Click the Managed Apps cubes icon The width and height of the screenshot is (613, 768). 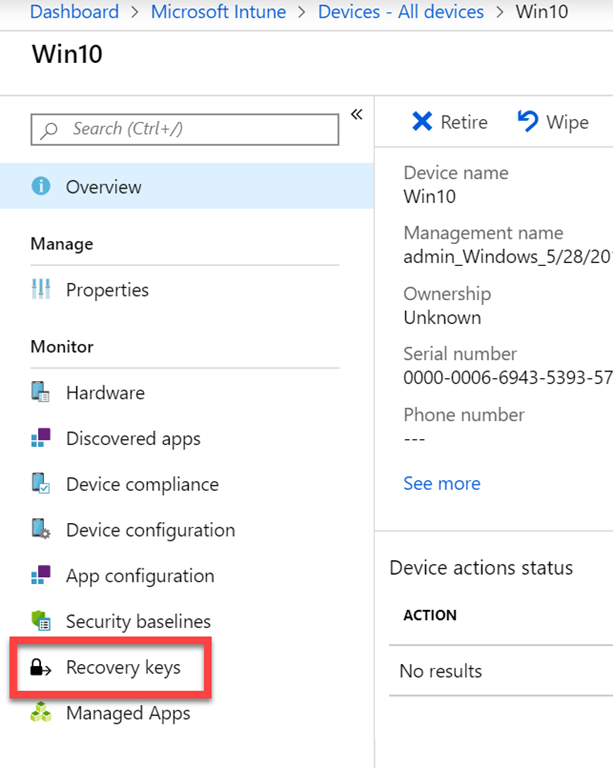click(x=41, y=713)
